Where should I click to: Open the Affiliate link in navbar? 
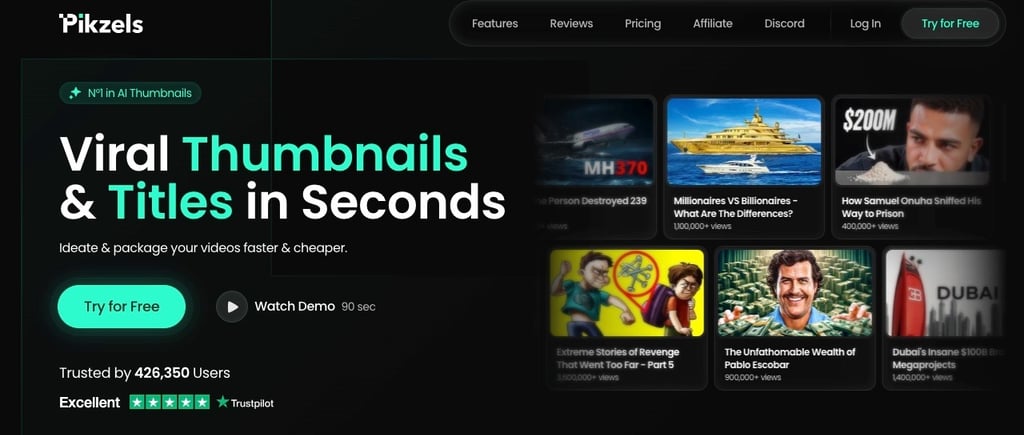tap(712, 24)
